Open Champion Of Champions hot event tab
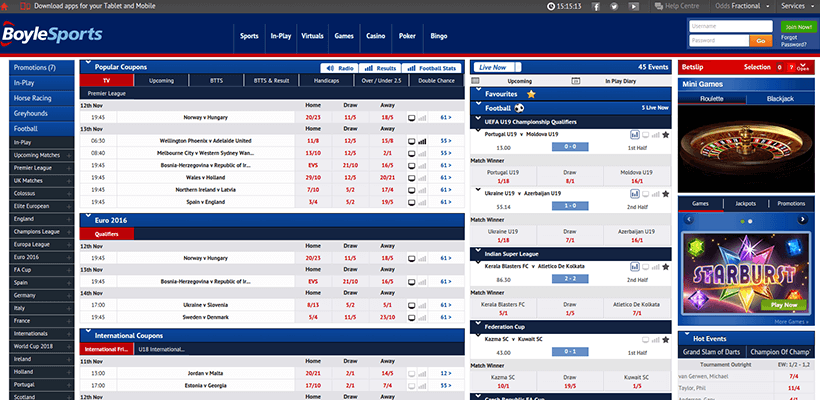Viewport: 820px width, 400px height. pyautogui.click(x=780, y=352)
